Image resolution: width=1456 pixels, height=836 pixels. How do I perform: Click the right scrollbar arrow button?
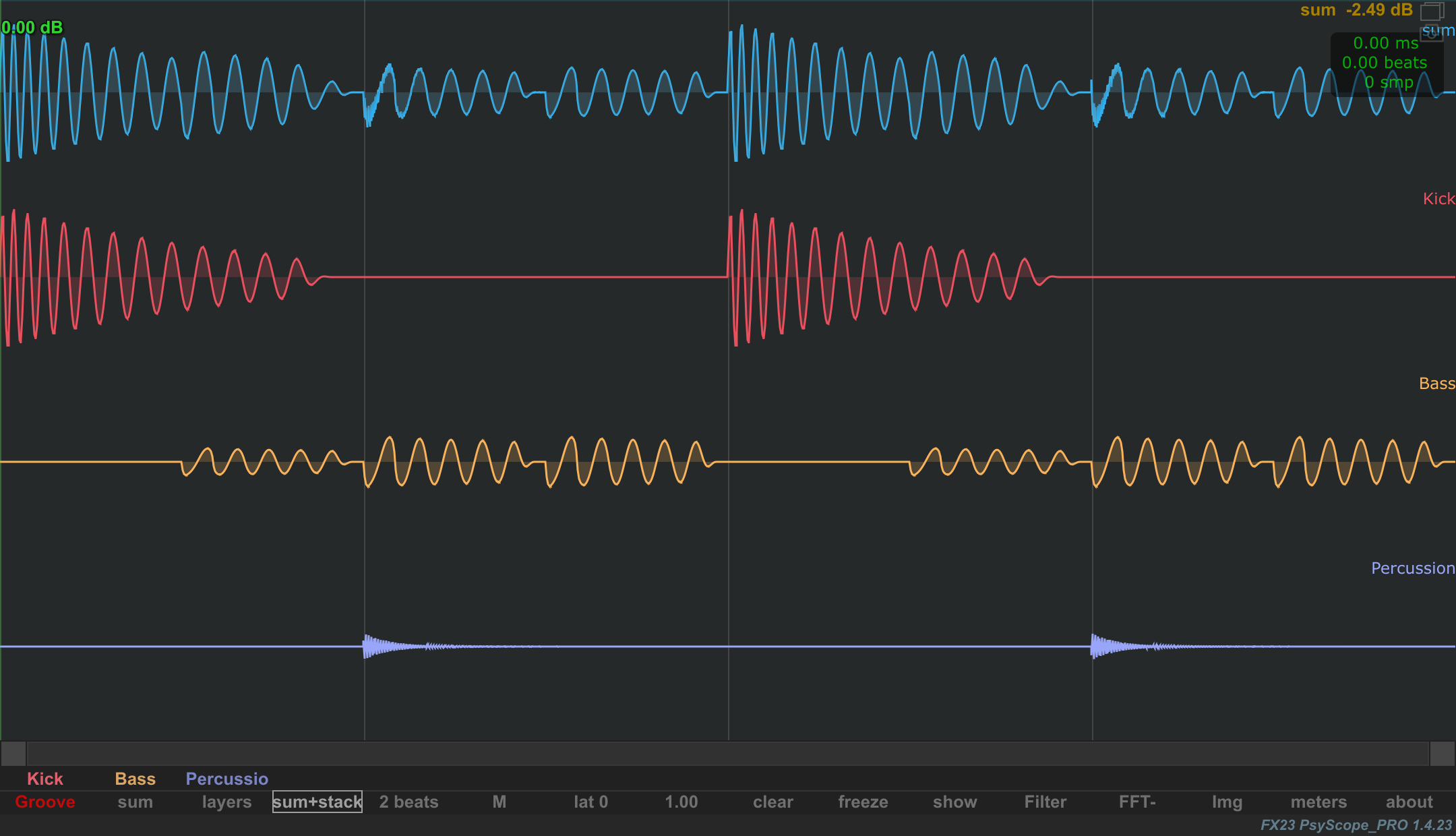pos(1443,753)
